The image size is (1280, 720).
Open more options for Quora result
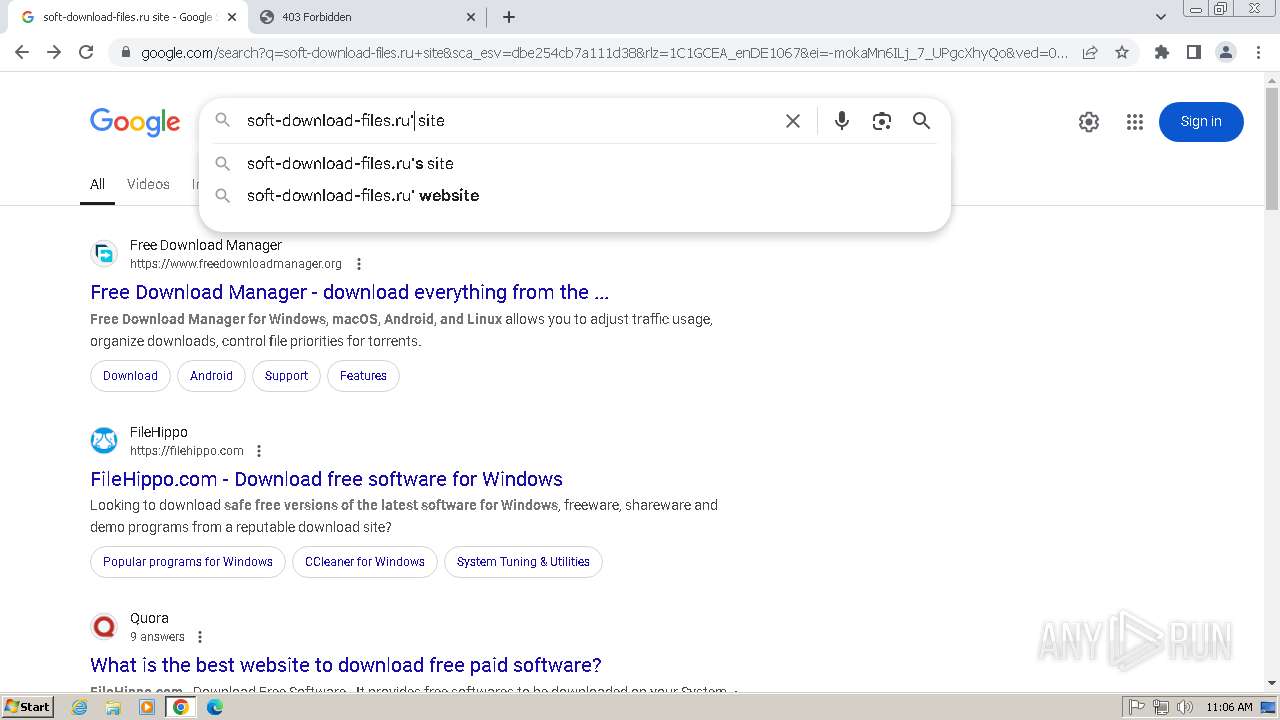click(200, 637)
